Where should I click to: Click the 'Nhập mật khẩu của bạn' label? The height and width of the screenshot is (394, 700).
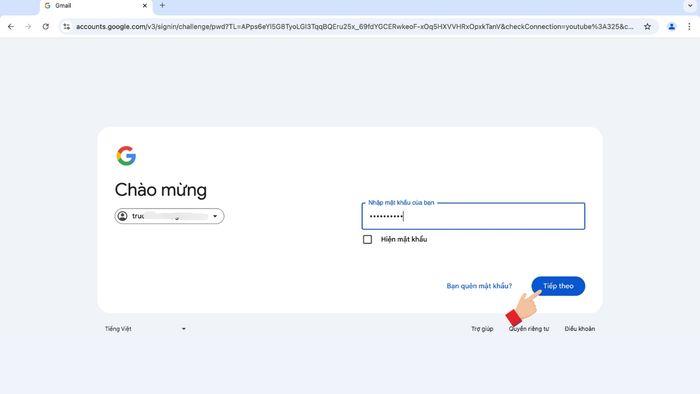(401, 203)
